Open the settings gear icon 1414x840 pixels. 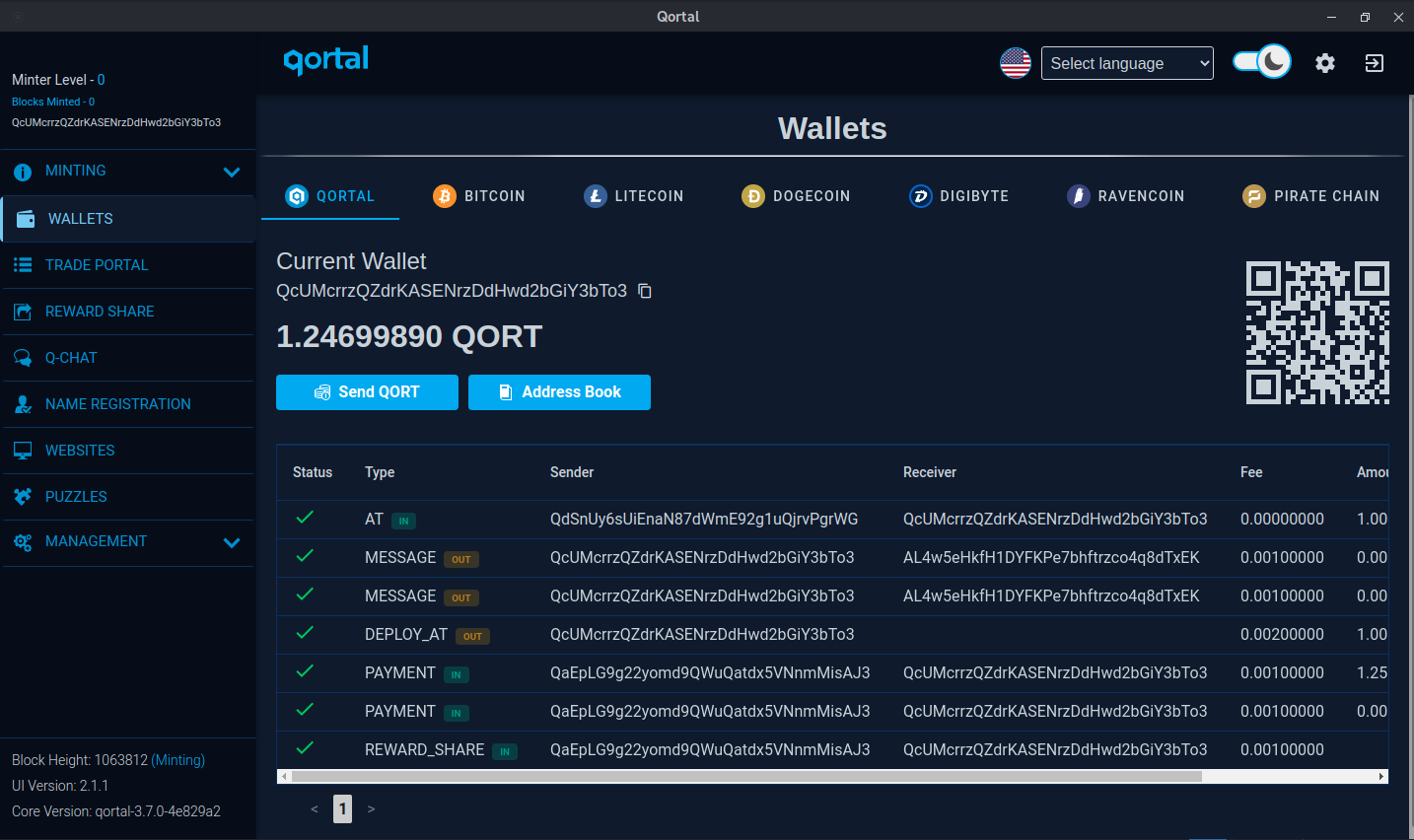tap(1325, 63)
